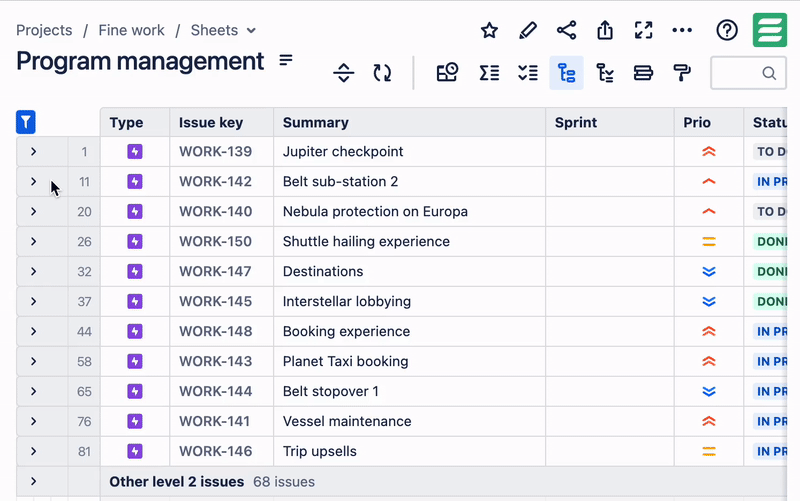800x501 pixels.
Task: Click the refresh sync icon
Action: pyautogui.click(x=382, y=73)
